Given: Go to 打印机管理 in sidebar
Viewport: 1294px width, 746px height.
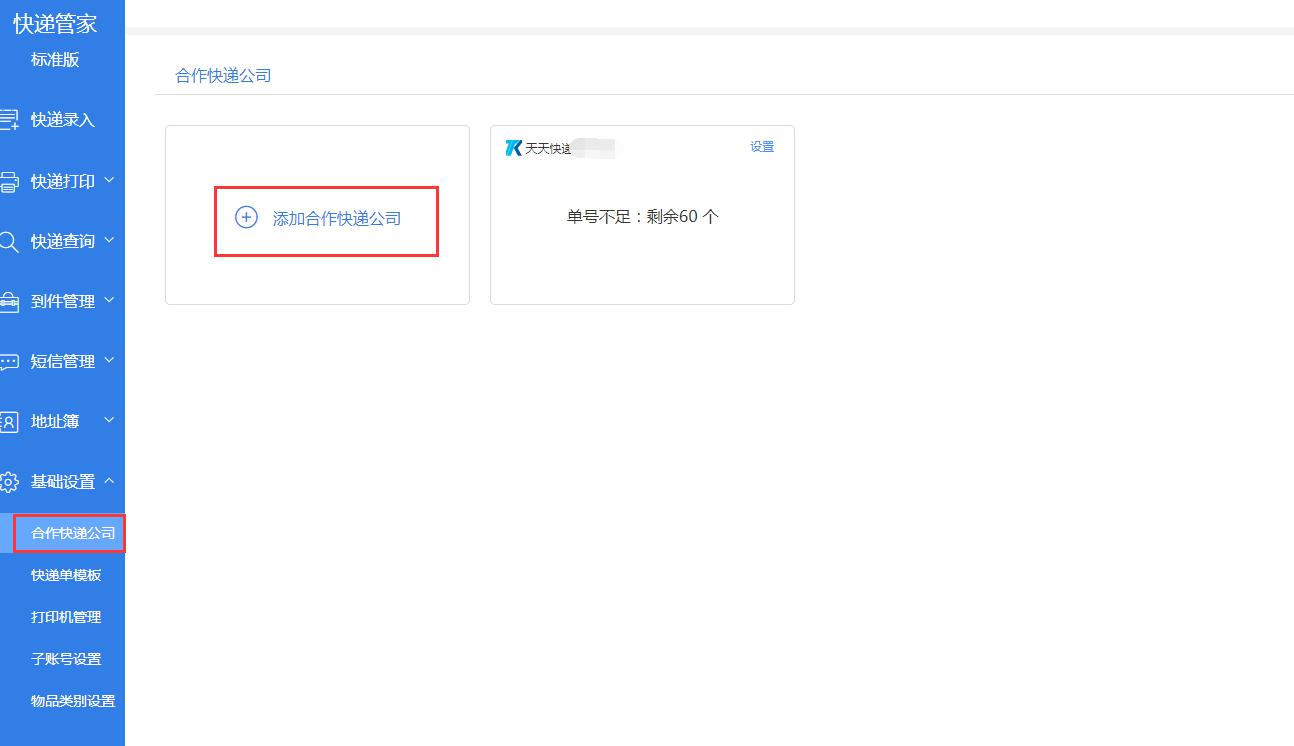Looking at the screenshot, I should pos(66,617).
